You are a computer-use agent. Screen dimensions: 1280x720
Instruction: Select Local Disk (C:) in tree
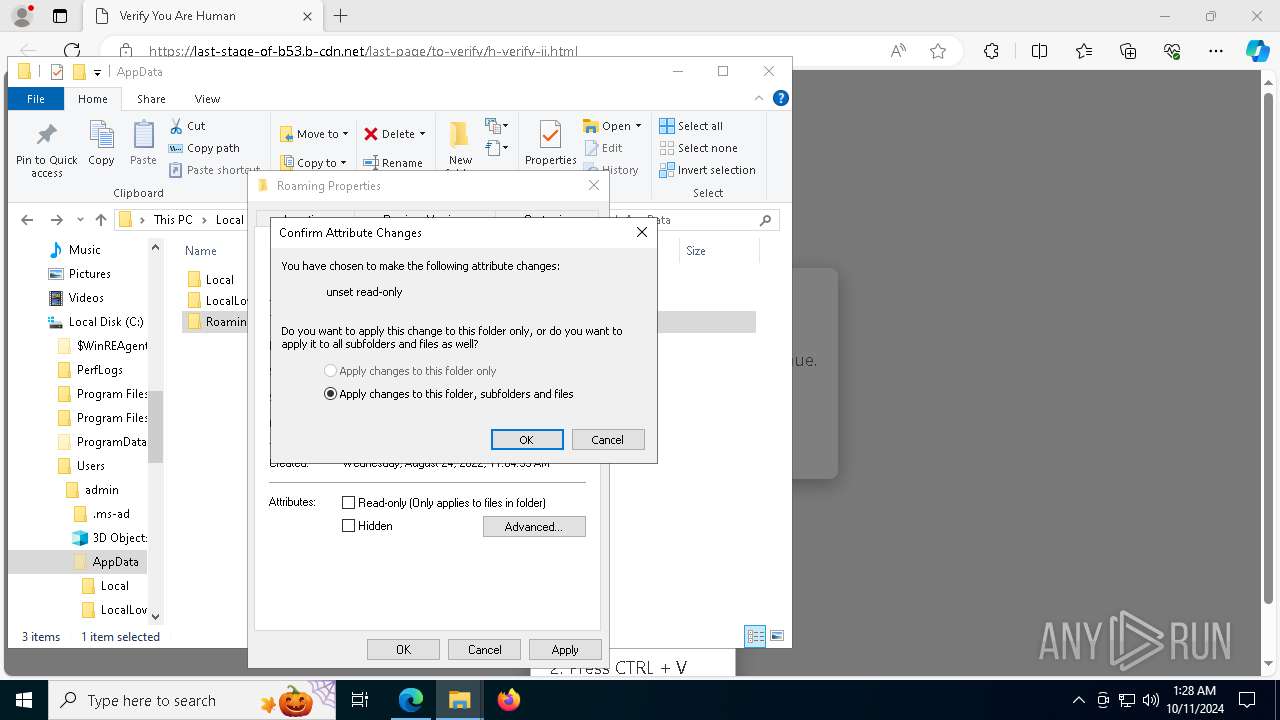click(96, 322)
